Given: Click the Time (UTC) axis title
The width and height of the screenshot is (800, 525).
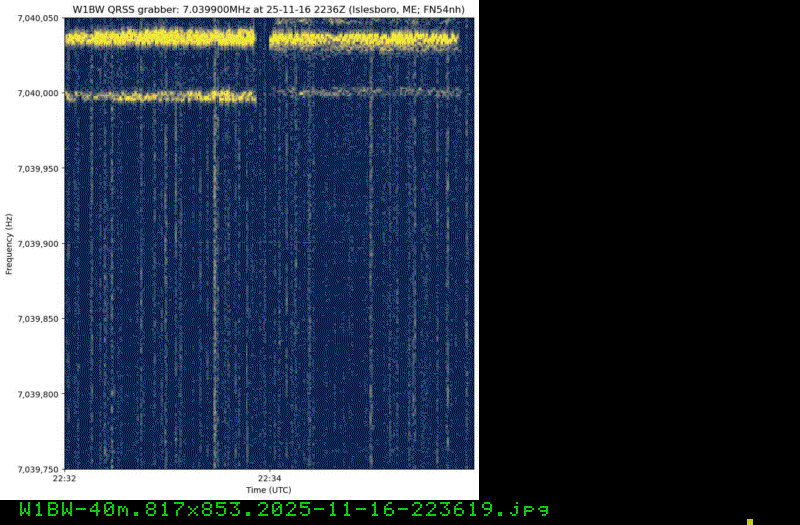Looking at the screenshot, I should (269, 490).
